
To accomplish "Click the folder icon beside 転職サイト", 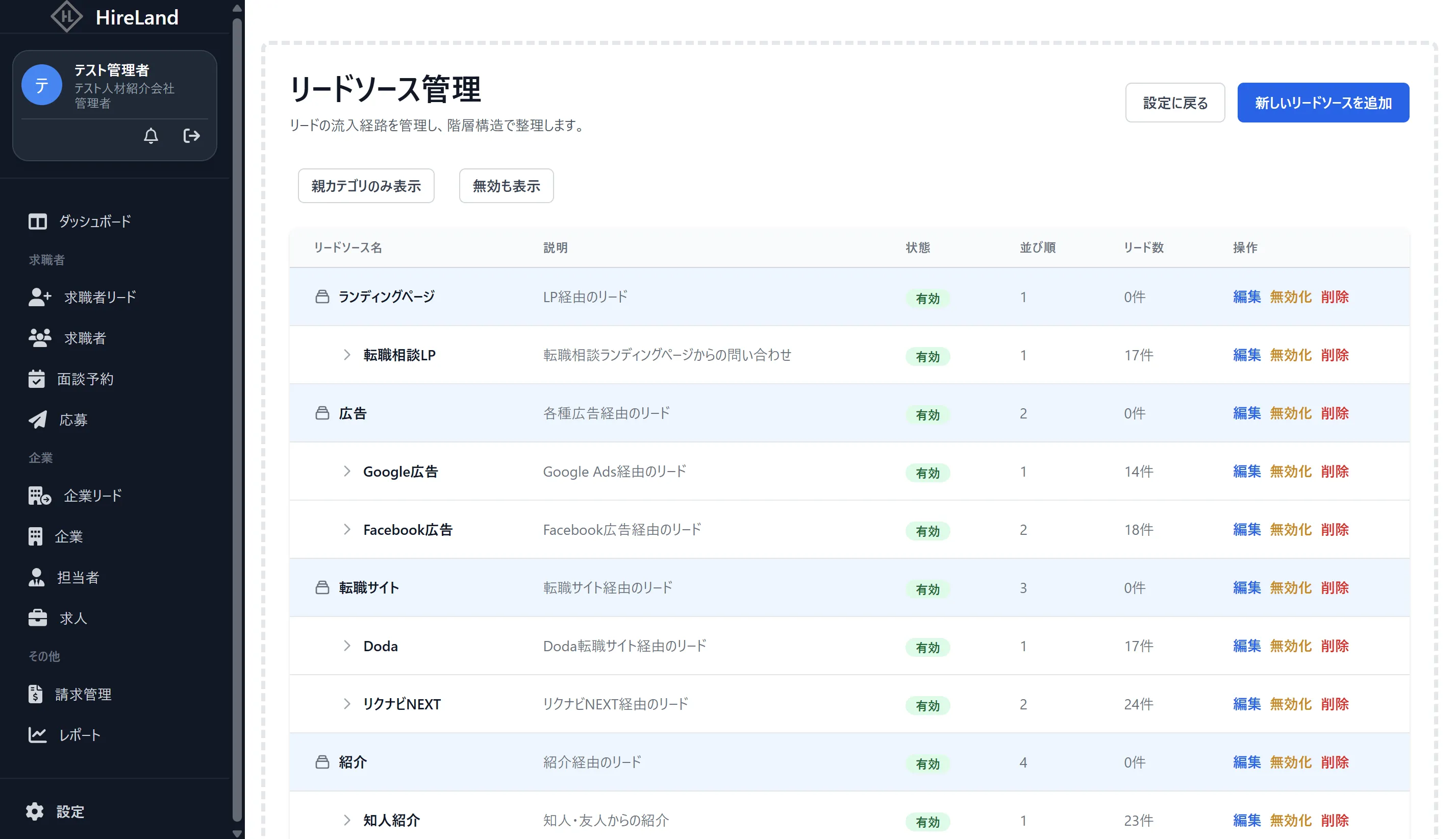I will point(322,587).
